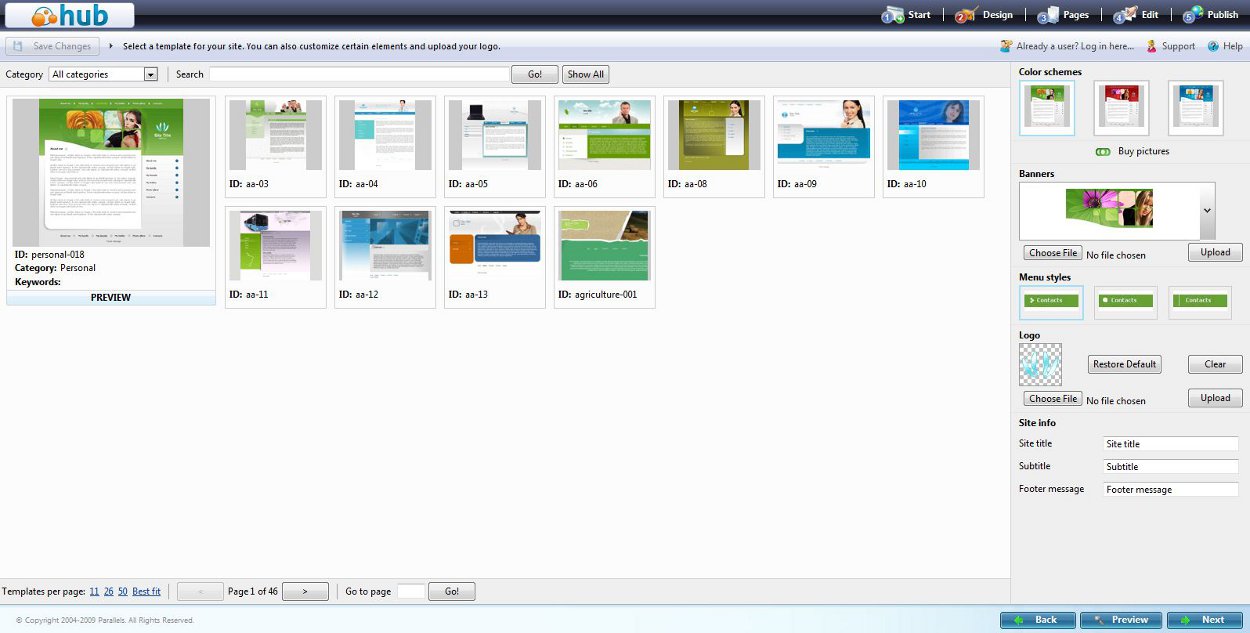This screenshot has width=1250, height=633.
Task: Open the Banners dropdown arrow
Action: [x=1207, y=211]
